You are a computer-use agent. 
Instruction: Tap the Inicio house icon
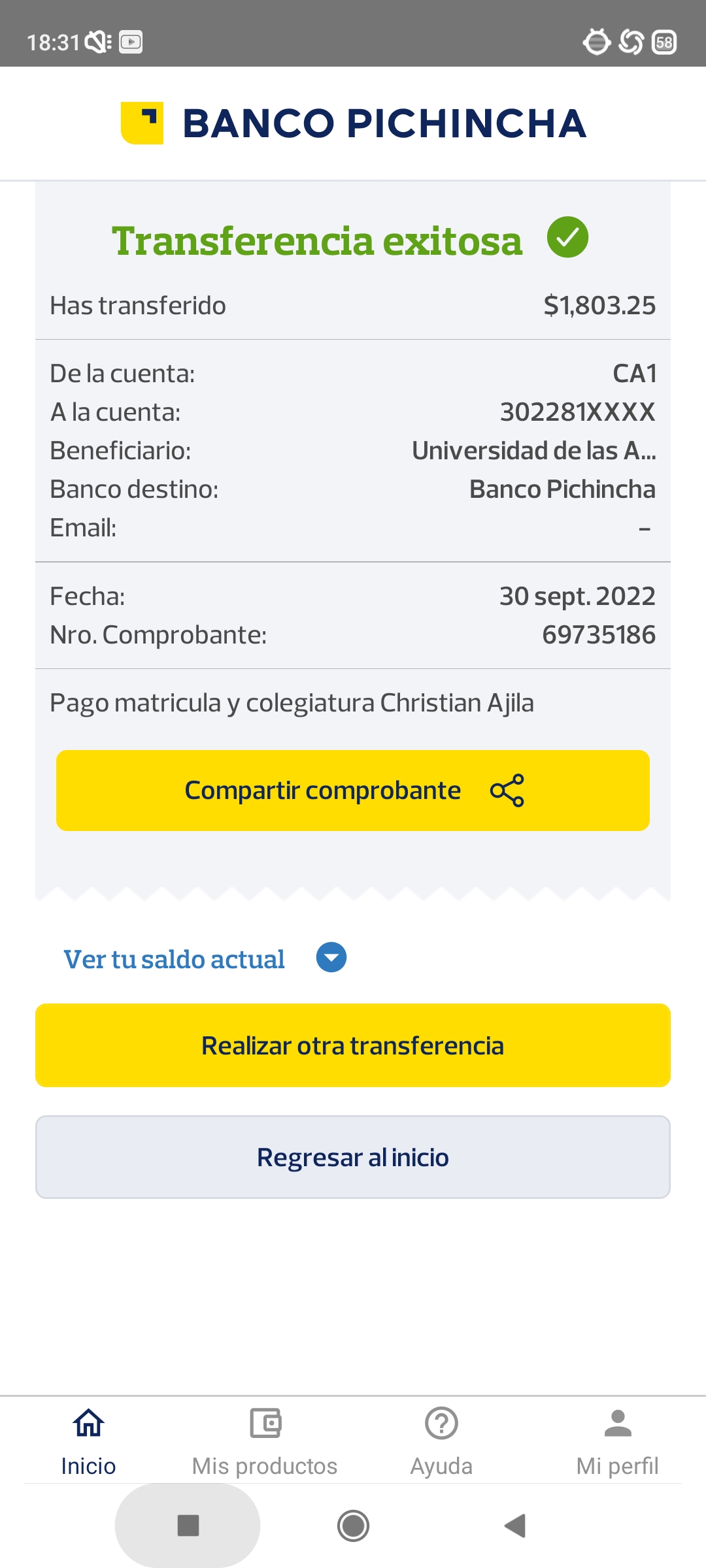[88, 1423]
